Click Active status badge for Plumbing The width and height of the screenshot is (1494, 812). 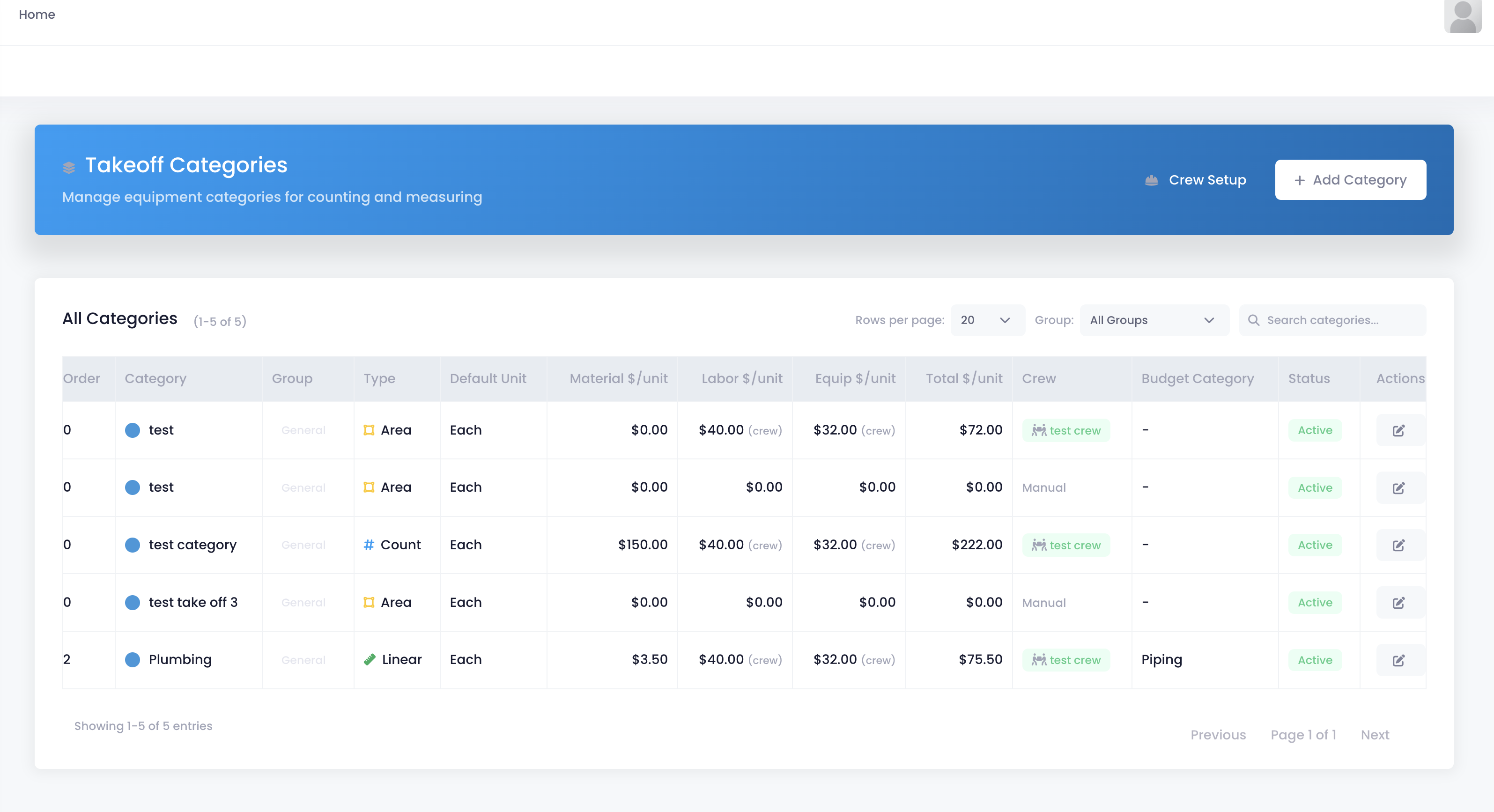[1315, 660]
